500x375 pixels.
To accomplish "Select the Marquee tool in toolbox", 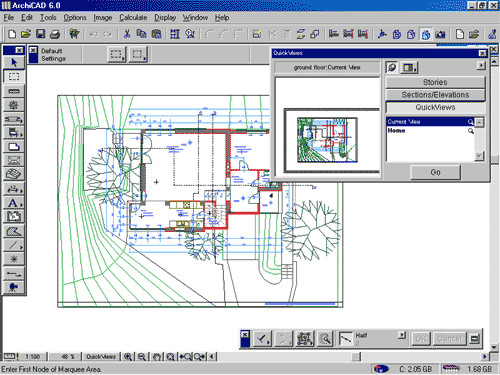I will [14, 76].
